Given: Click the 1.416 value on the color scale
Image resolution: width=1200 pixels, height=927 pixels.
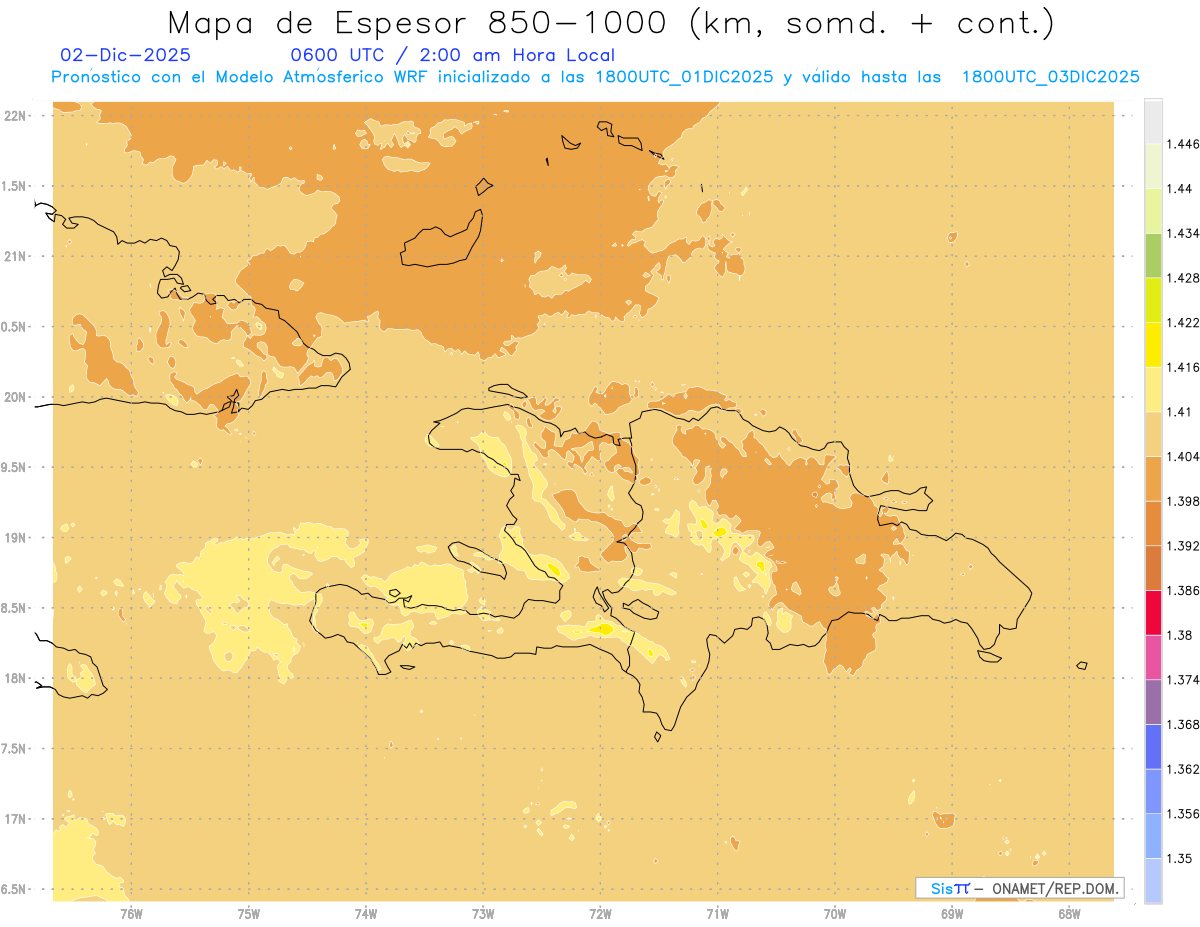Looking at the screenshot, I should [1183, 367].
